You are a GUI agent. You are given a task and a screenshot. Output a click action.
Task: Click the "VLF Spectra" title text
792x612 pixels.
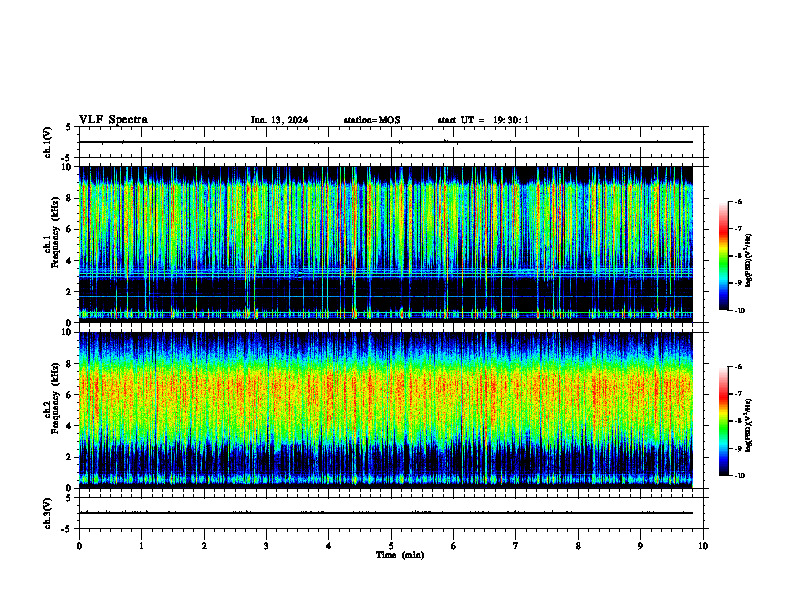click(114, 120)
